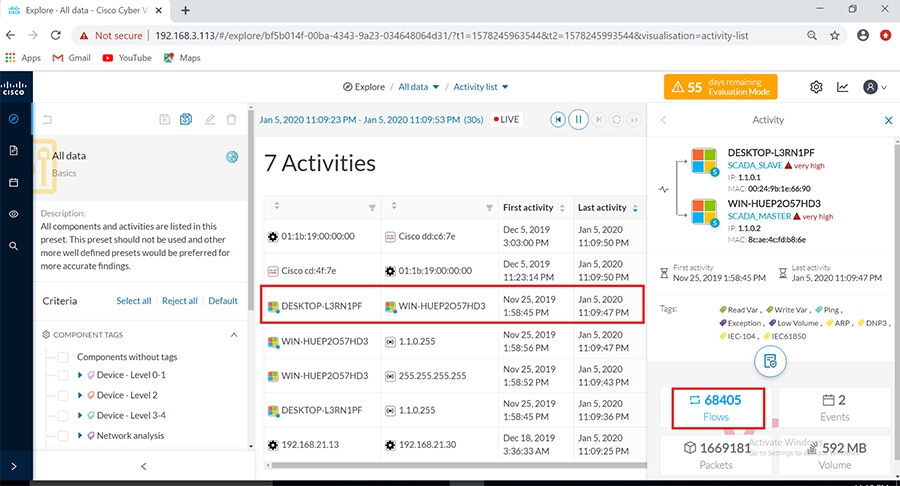Click the SCADA_MASTER tag link

point(759,216)
